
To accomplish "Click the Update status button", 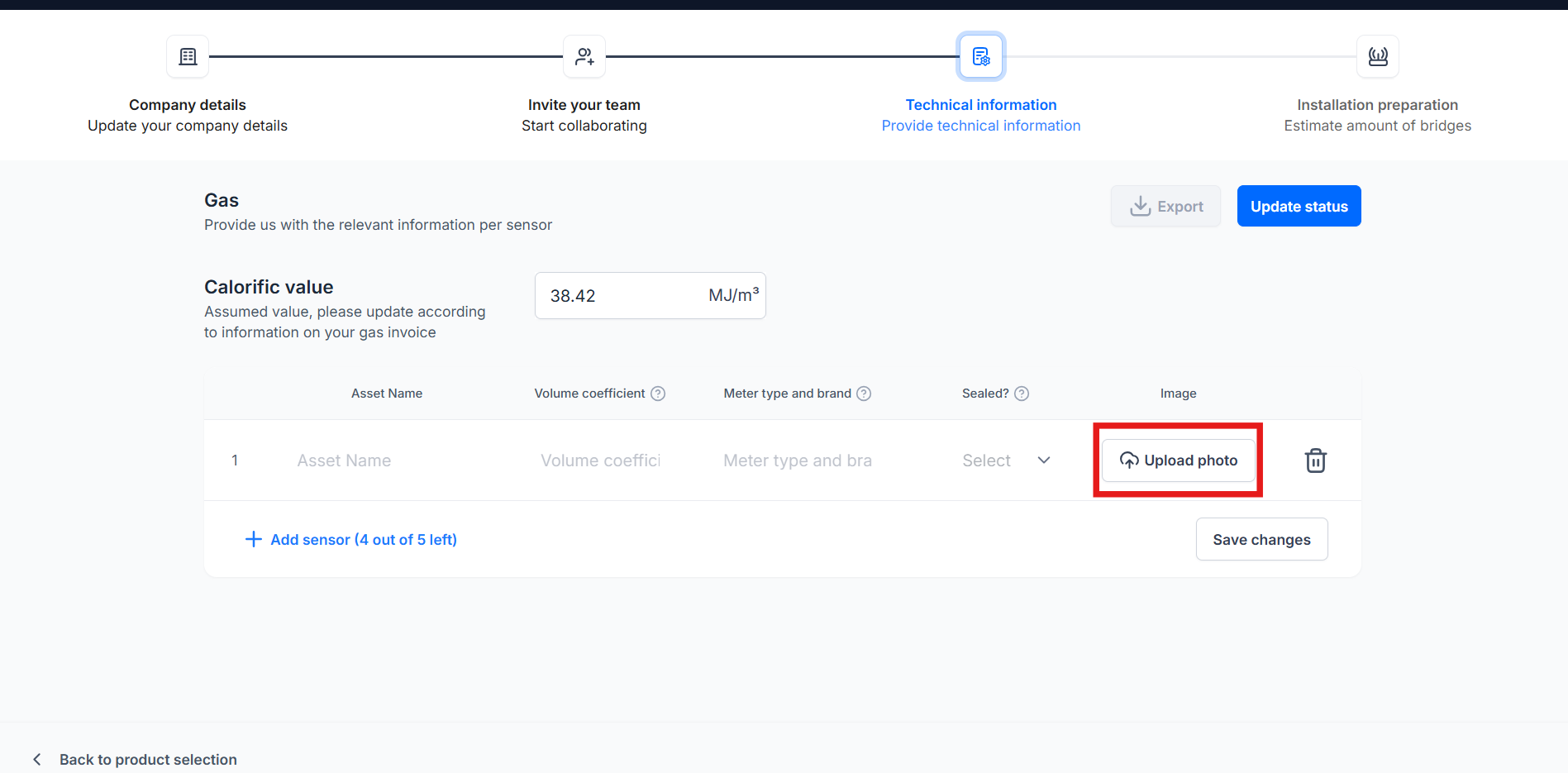I will click(x=1299, y=206).
